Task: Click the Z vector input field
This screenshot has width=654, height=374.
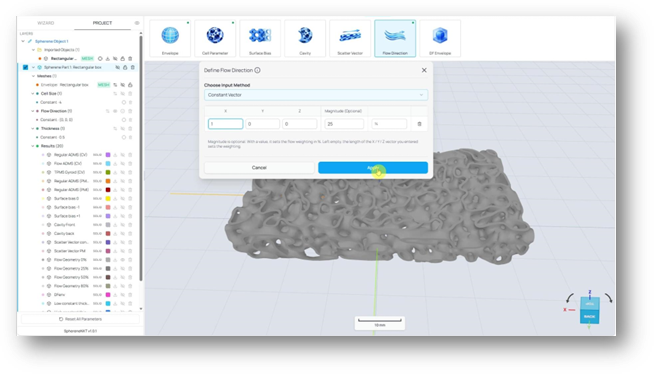Action: [299, 124]
